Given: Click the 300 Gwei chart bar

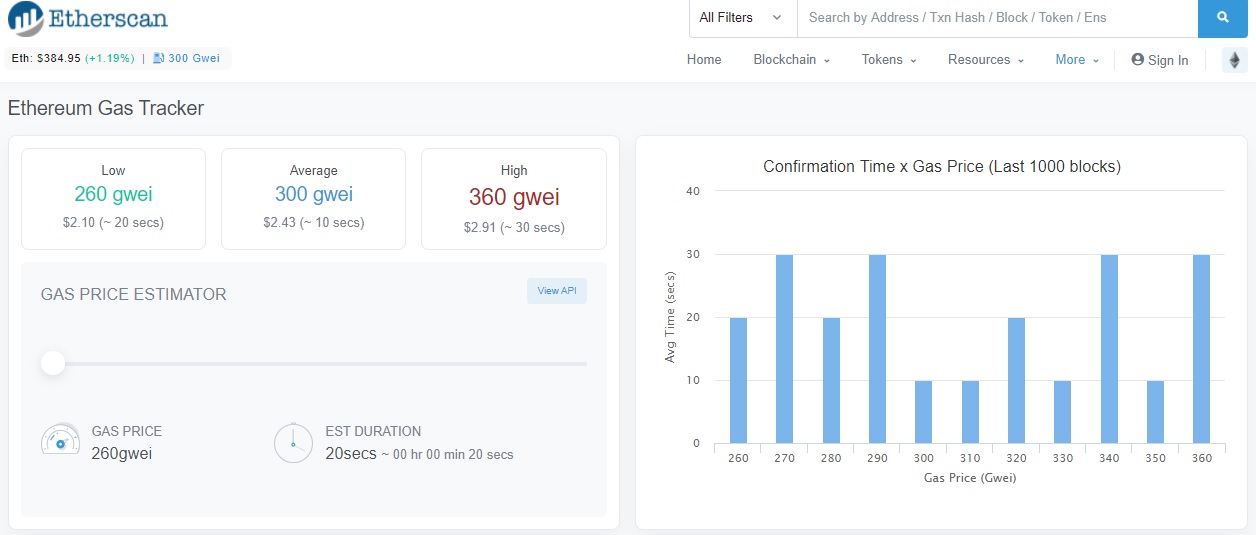Looking at the screenshot, I should 924,412.
